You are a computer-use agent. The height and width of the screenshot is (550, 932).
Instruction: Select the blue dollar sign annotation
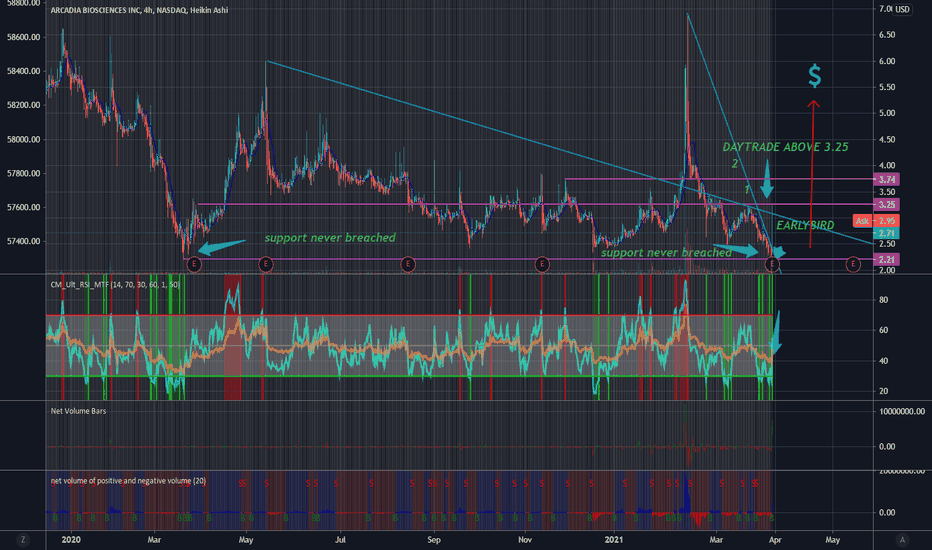[x=815, y=76]
